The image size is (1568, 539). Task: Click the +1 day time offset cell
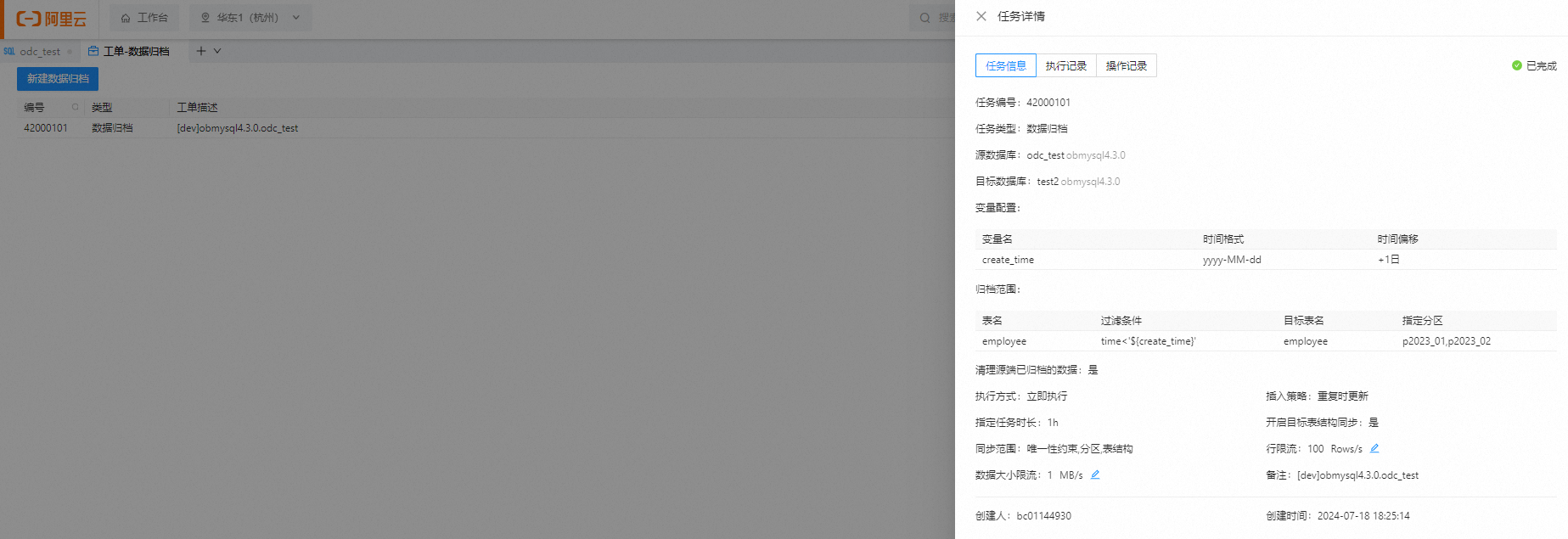[1389, 260]
